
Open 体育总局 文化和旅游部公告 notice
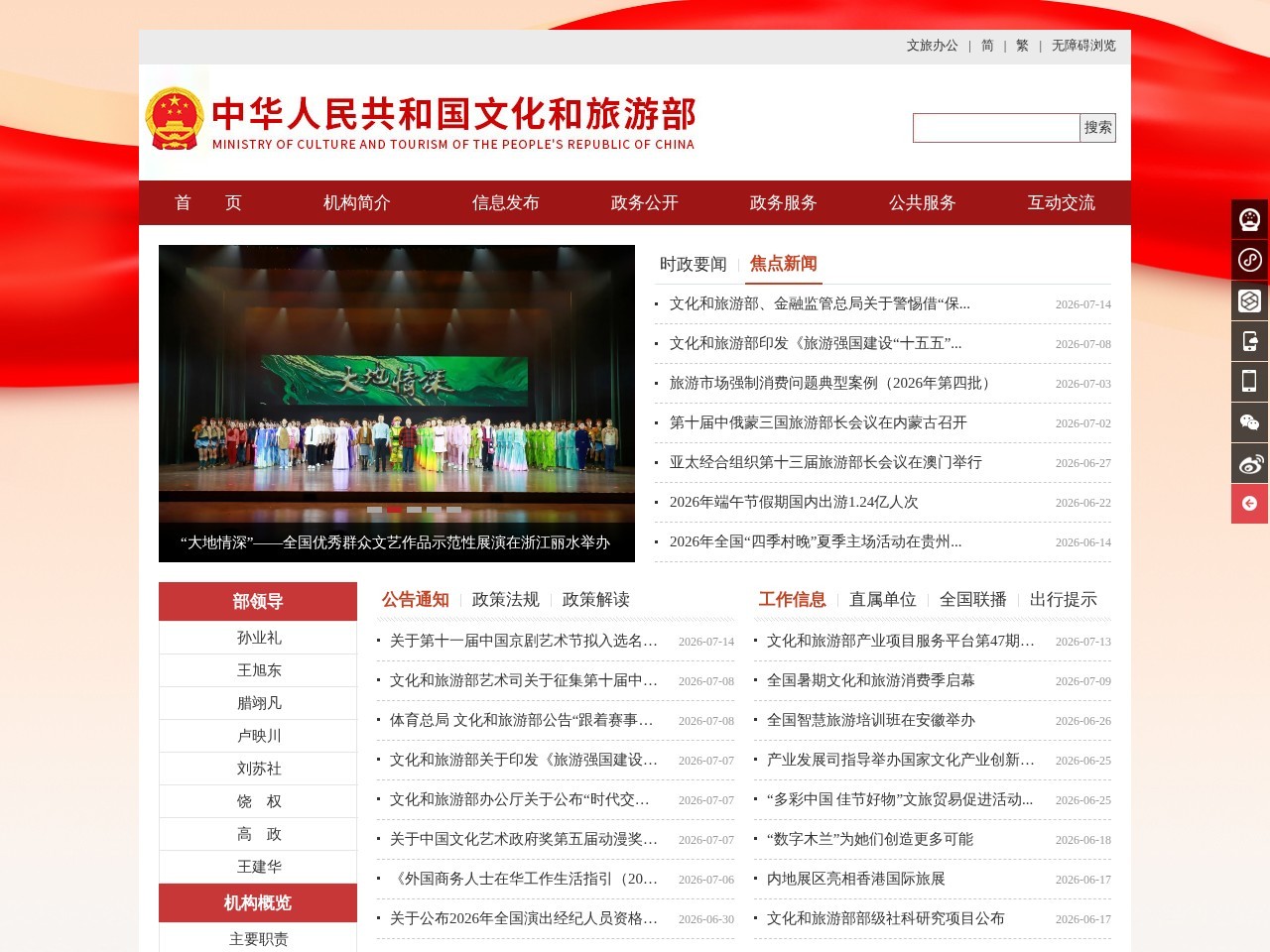point(522,720)
